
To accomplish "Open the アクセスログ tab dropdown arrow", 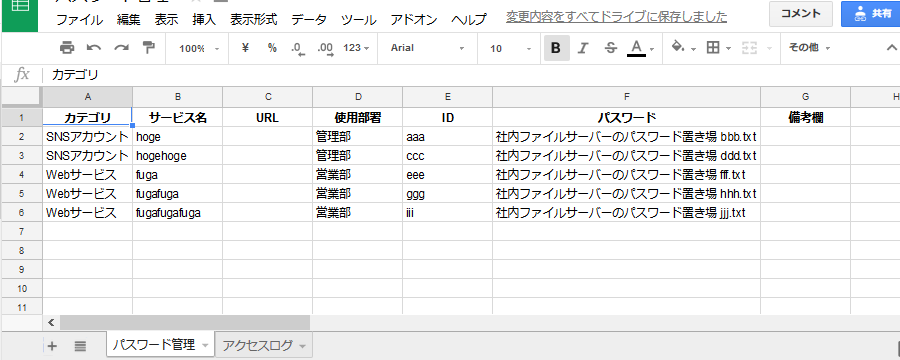I will [x=302, y=346].
